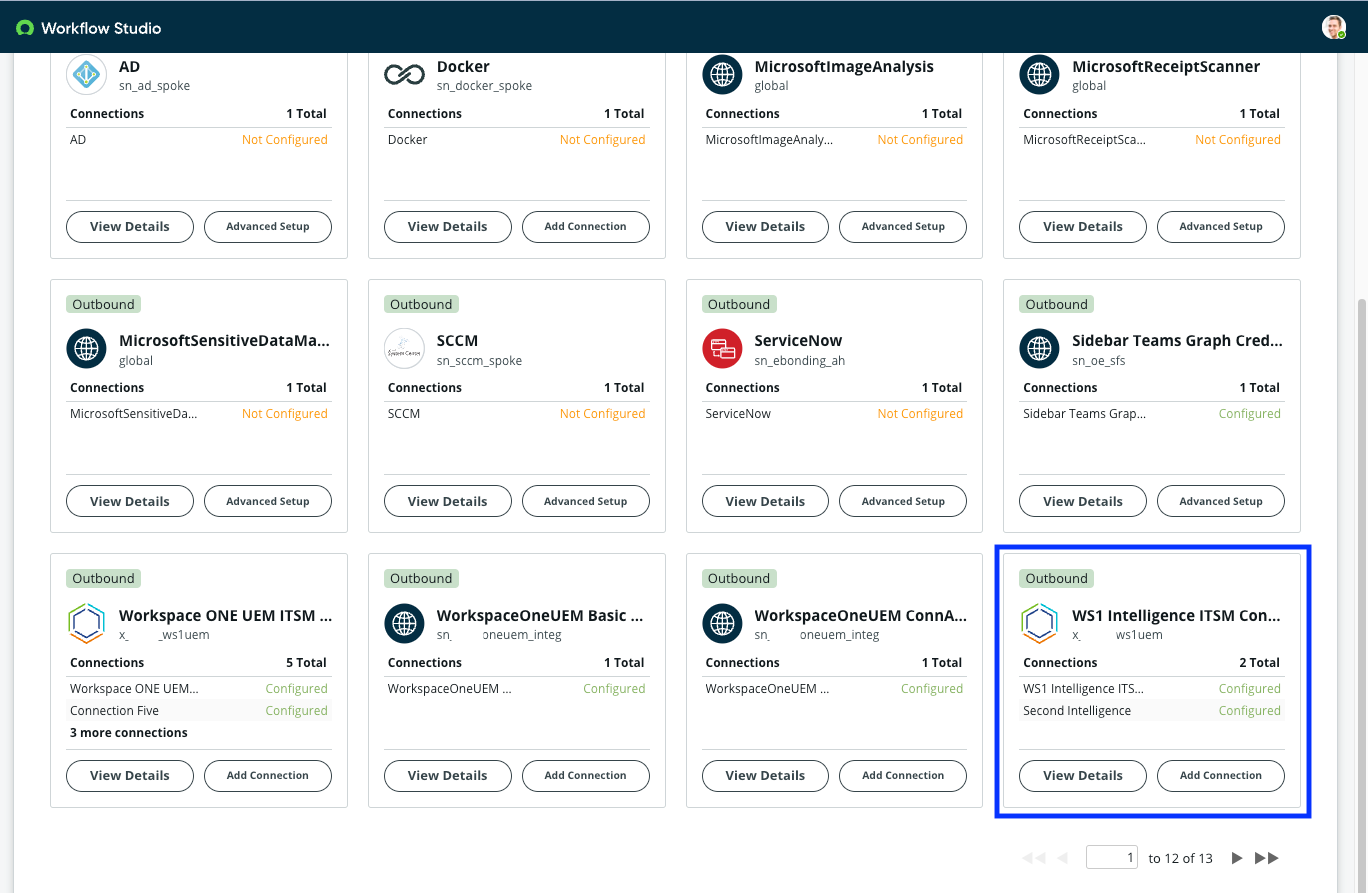Expand '3 more connections' in Workspace ONE UEM
1368x893 pixels.
(129, 733)
